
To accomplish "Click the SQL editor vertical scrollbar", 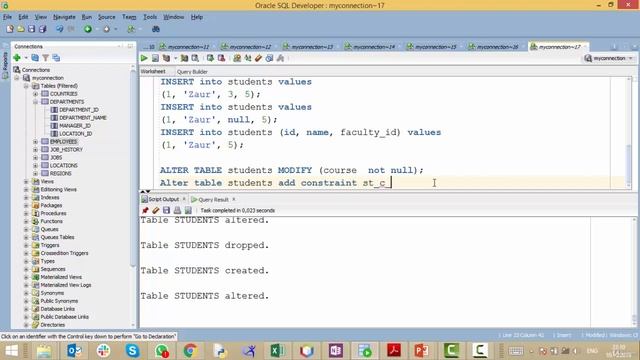I will point(629,133).
